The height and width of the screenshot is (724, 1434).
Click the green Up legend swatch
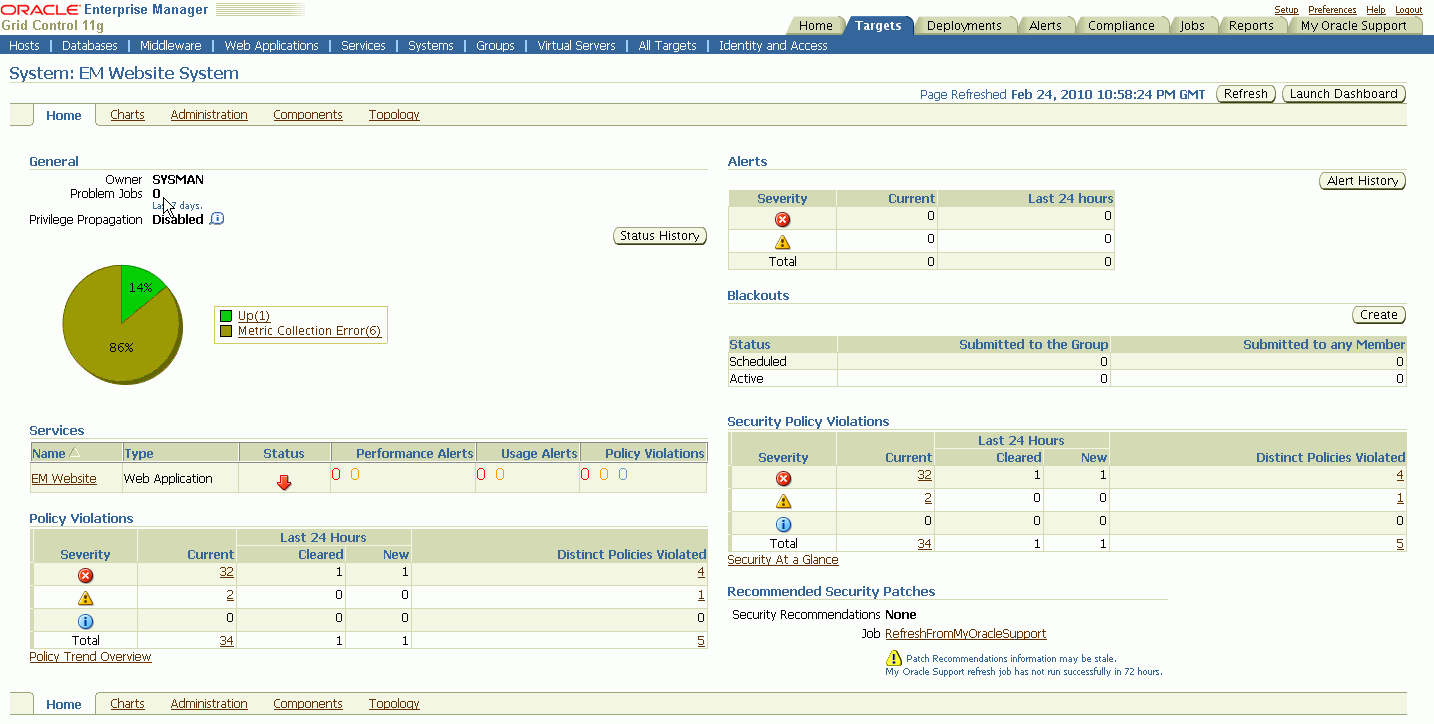226,316
